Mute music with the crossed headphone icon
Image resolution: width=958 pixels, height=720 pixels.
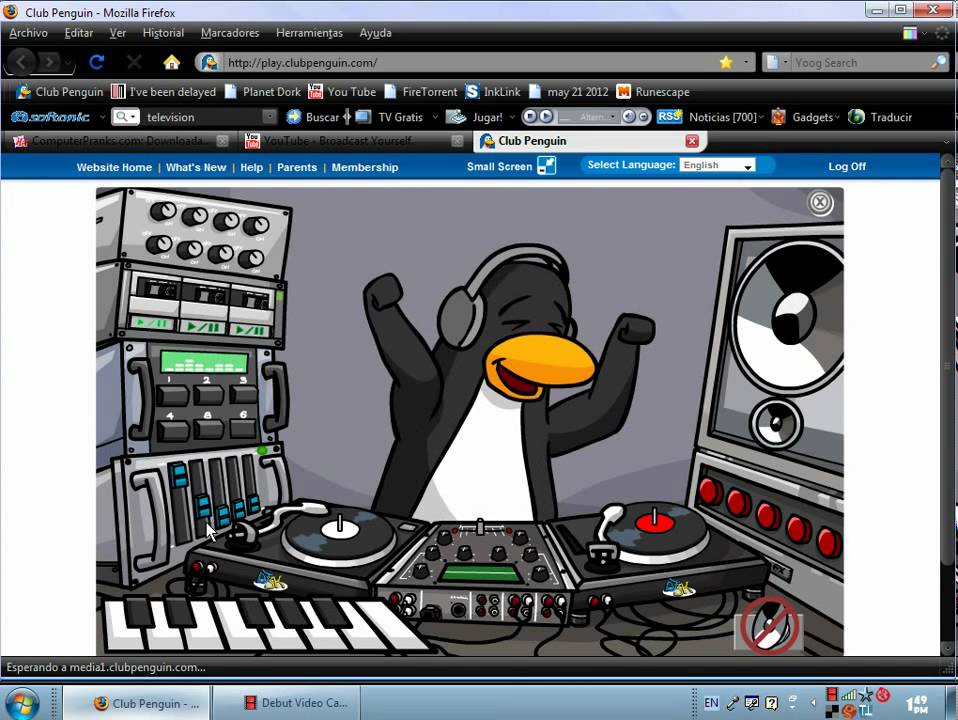[769, 626]
